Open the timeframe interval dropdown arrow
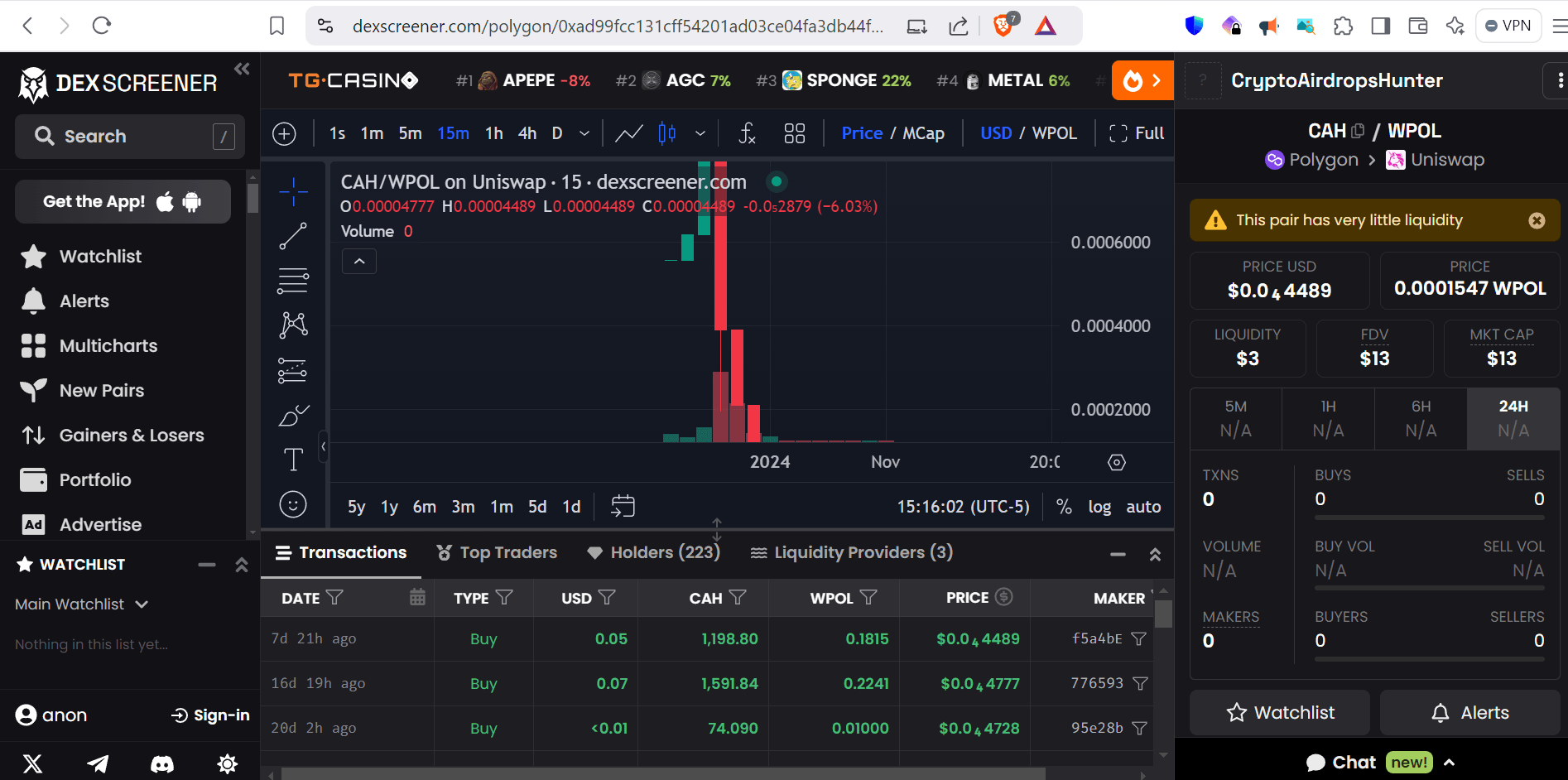Image resolution: width=1568 pixels, height=780 pixels. [x=584, y=133]
